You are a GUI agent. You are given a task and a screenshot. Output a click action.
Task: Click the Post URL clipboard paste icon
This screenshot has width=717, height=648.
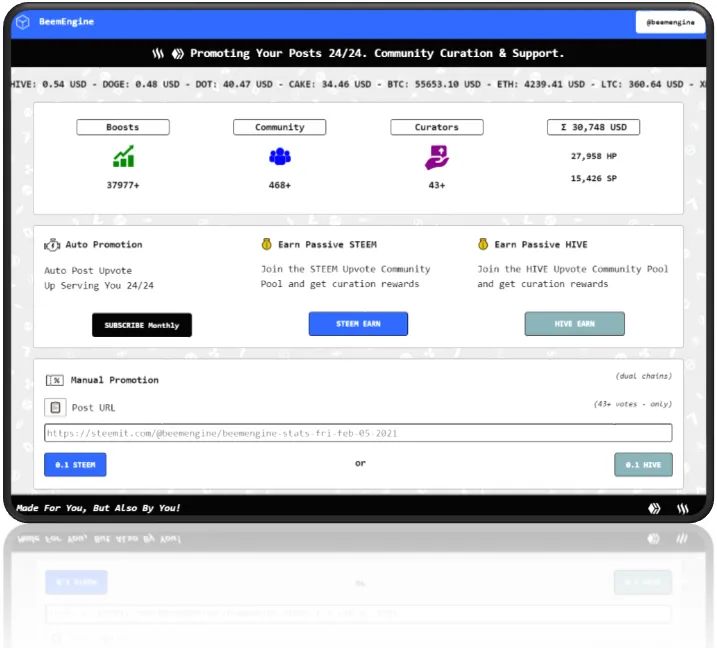point(55,407)
